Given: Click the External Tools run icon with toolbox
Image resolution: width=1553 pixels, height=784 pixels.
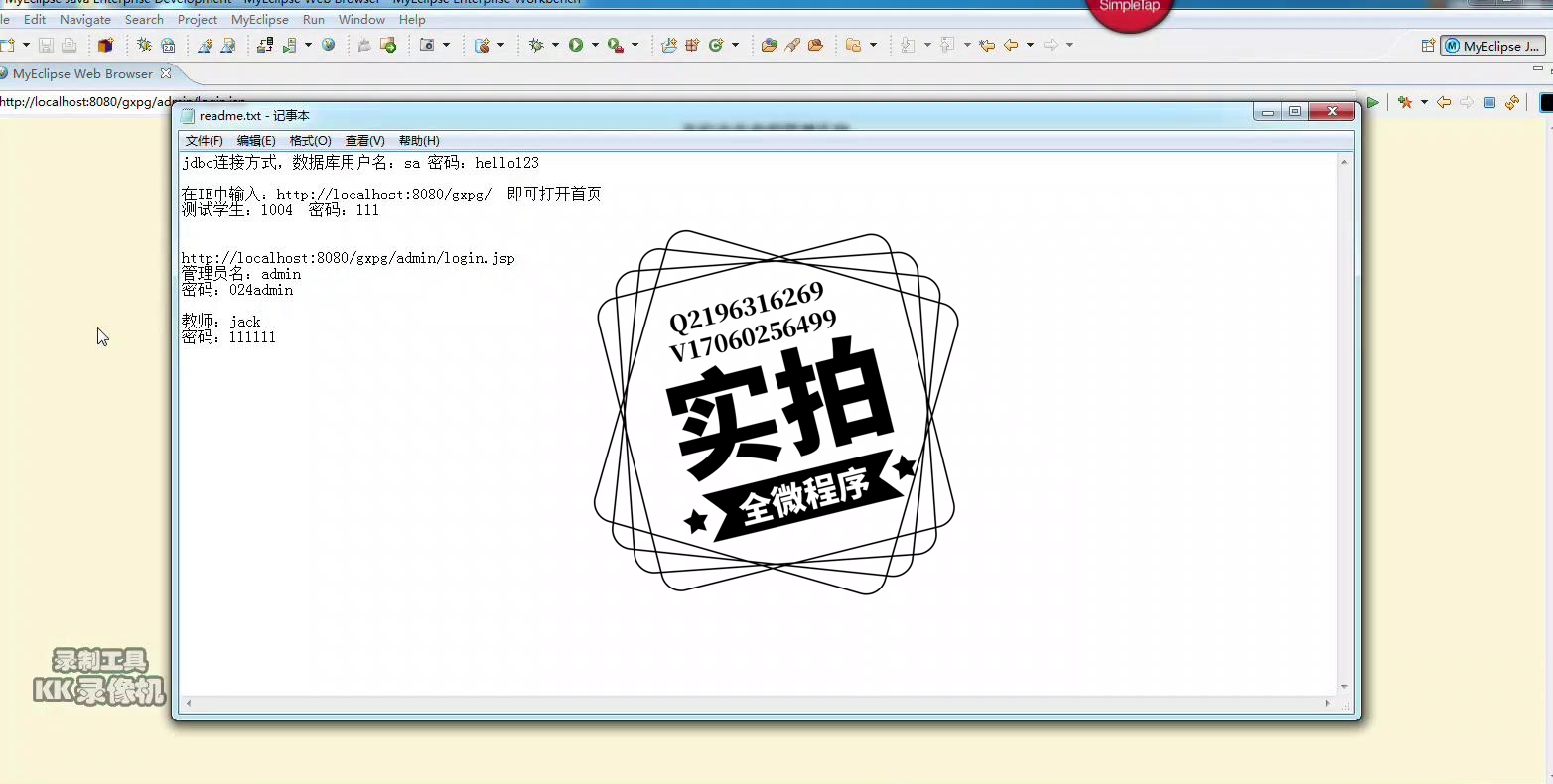Looking at the screenshot, I should coord(616,45).
